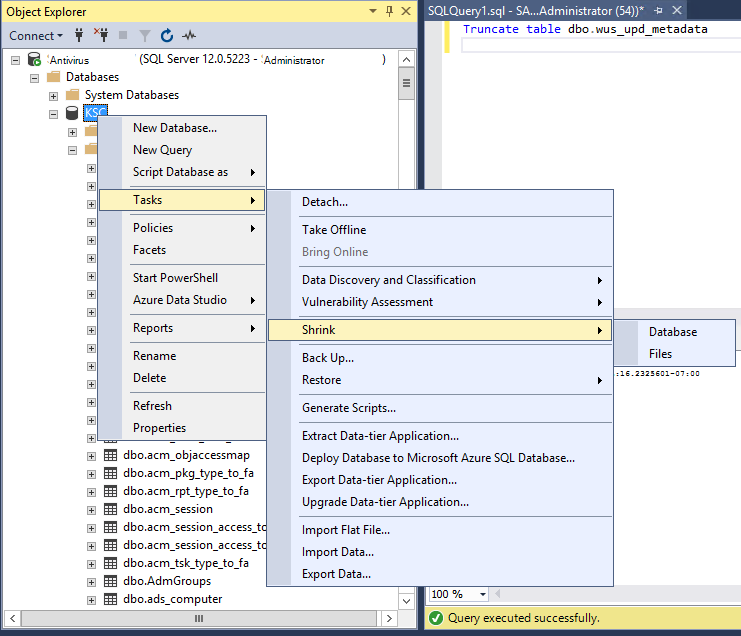Open the Restore submenu
This screenshot has width=741, height=636.
coord(440,380)
